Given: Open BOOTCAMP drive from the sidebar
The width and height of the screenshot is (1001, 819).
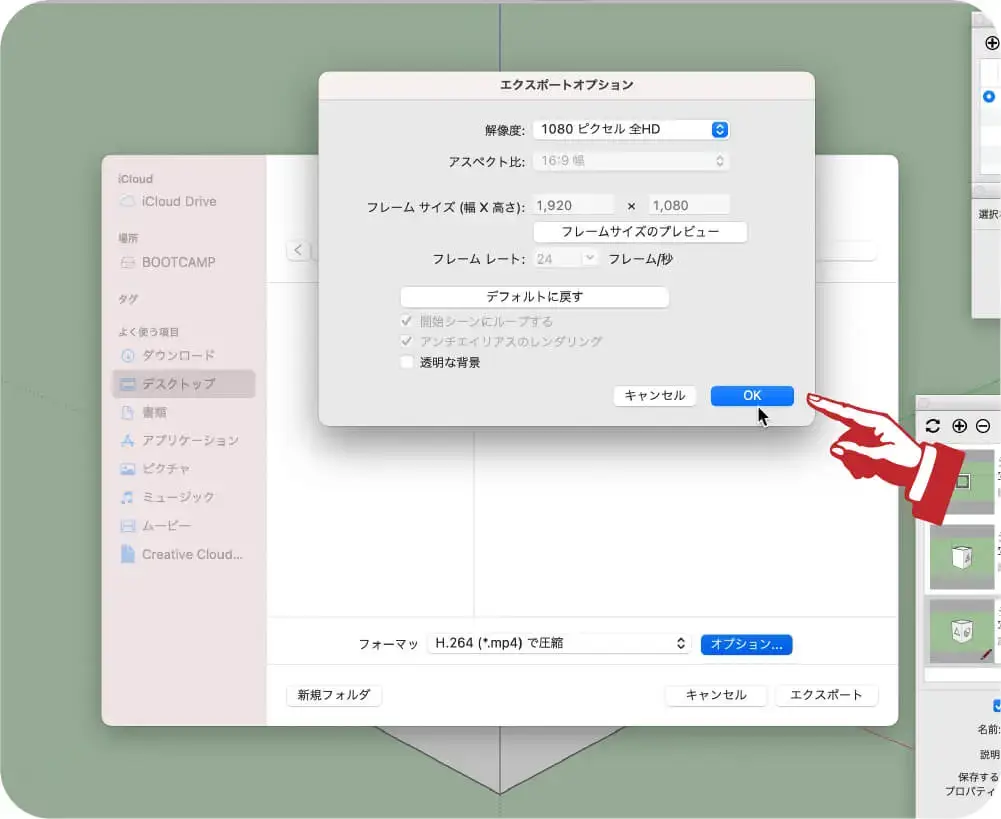Looking at the screenshot, I should 180,262.
